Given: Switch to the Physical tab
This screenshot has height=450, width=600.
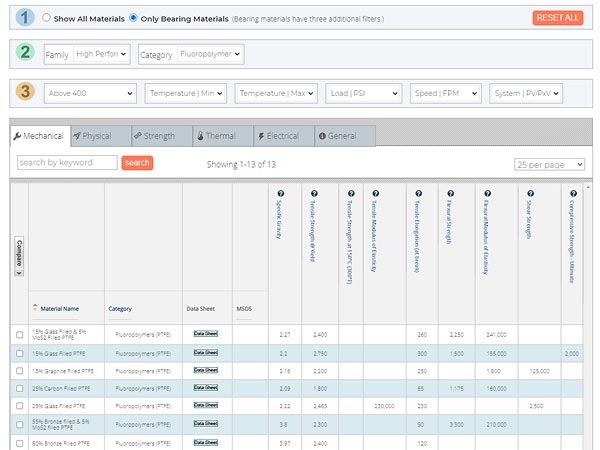Looking at the screenshot, I should 101,136.
